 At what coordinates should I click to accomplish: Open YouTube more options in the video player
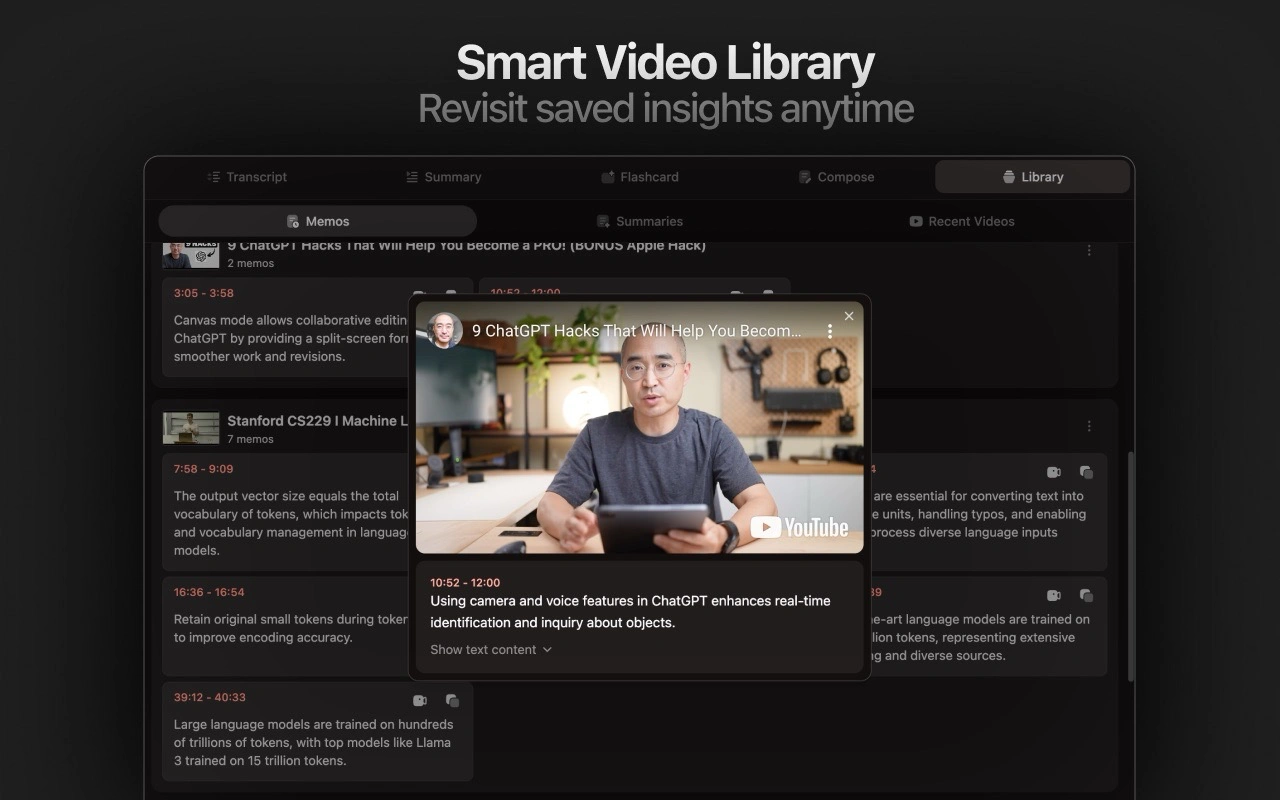pyautogui.click(x=829, y=331)
